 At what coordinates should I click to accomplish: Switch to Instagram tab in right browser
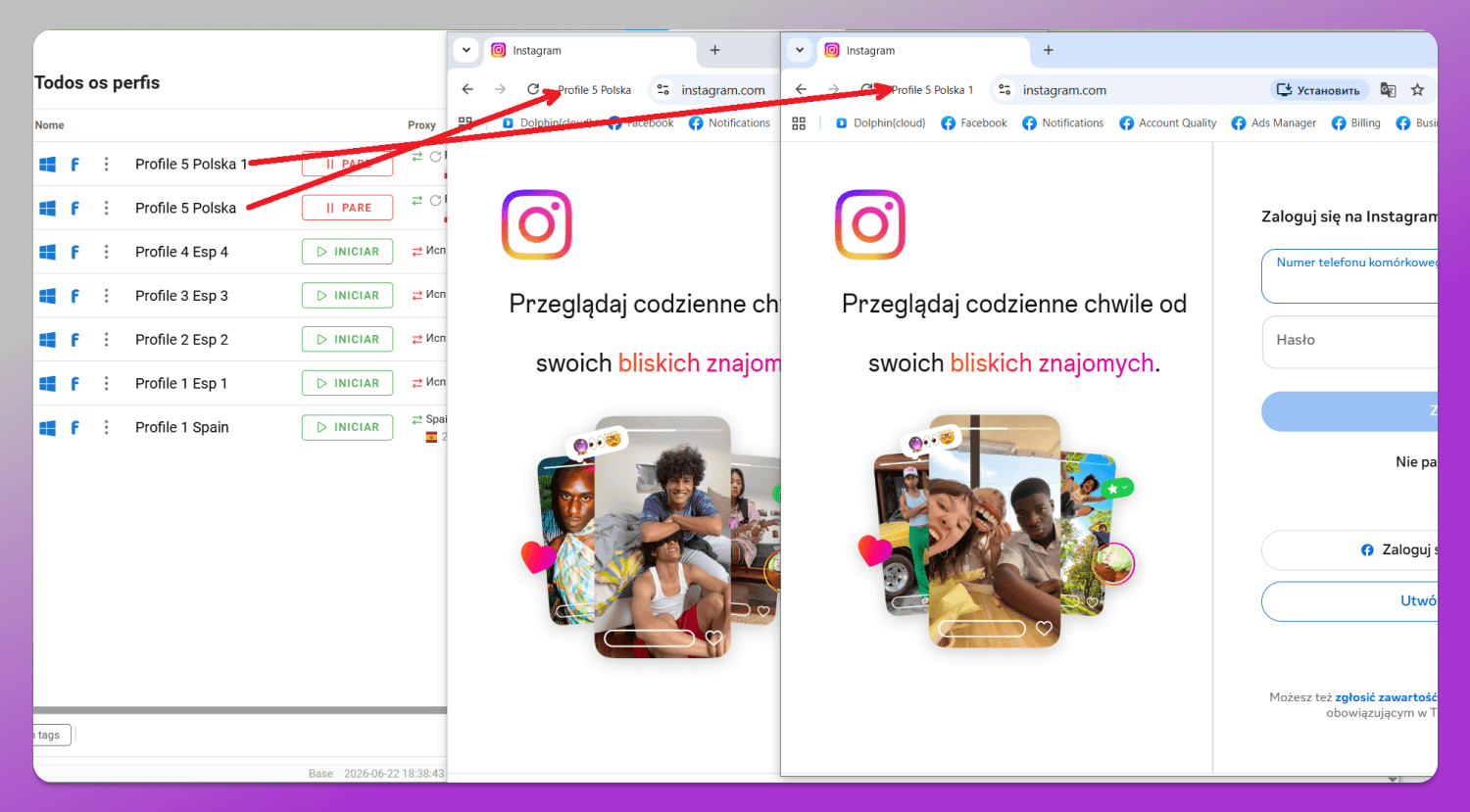[x=924, y=51]
